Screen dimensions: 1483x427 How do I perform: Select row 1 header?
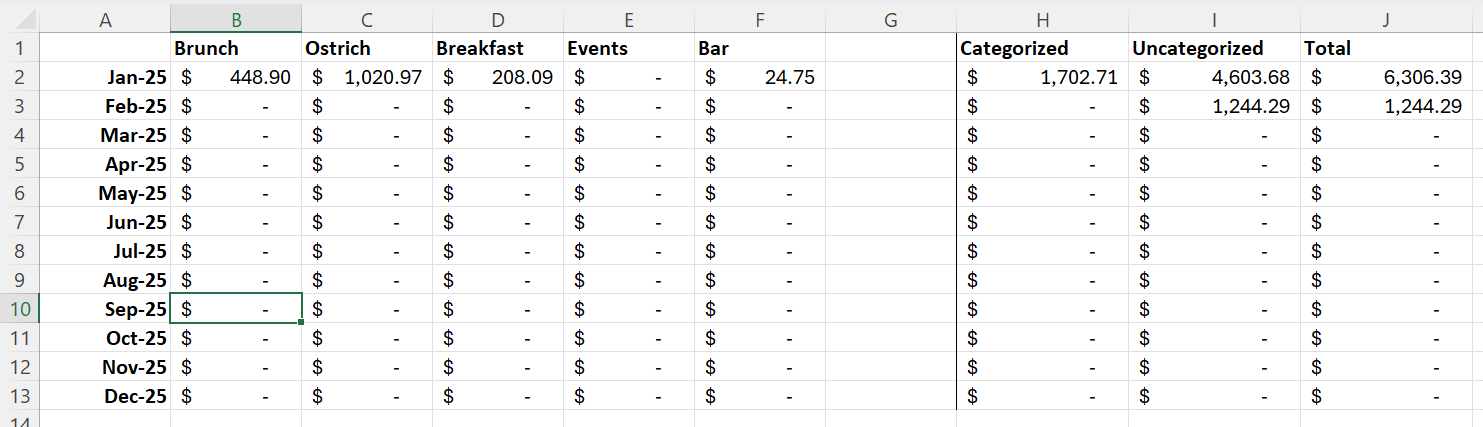[19, 48]
